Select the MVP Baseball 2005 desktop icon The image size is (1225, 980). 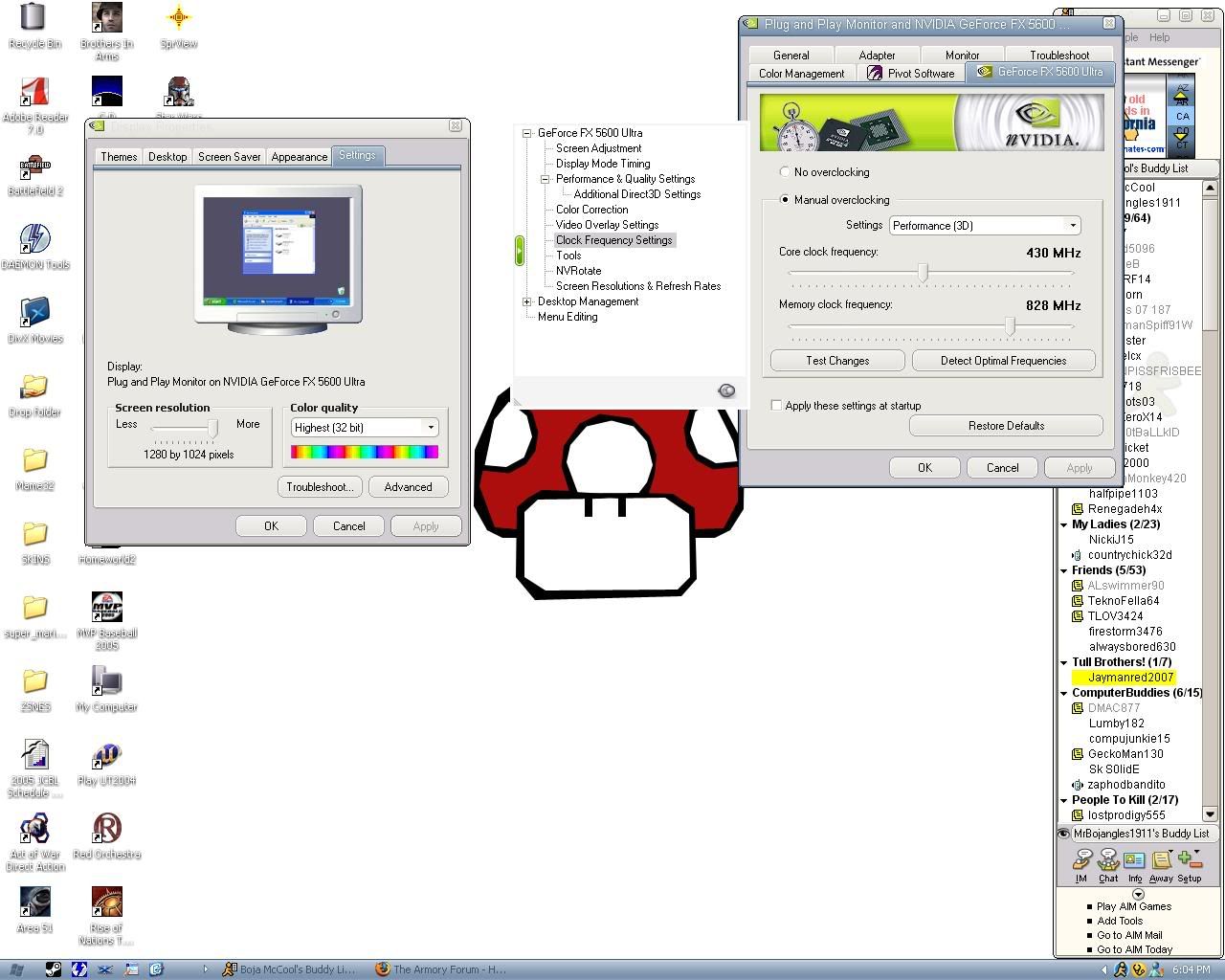click(106, 620)
